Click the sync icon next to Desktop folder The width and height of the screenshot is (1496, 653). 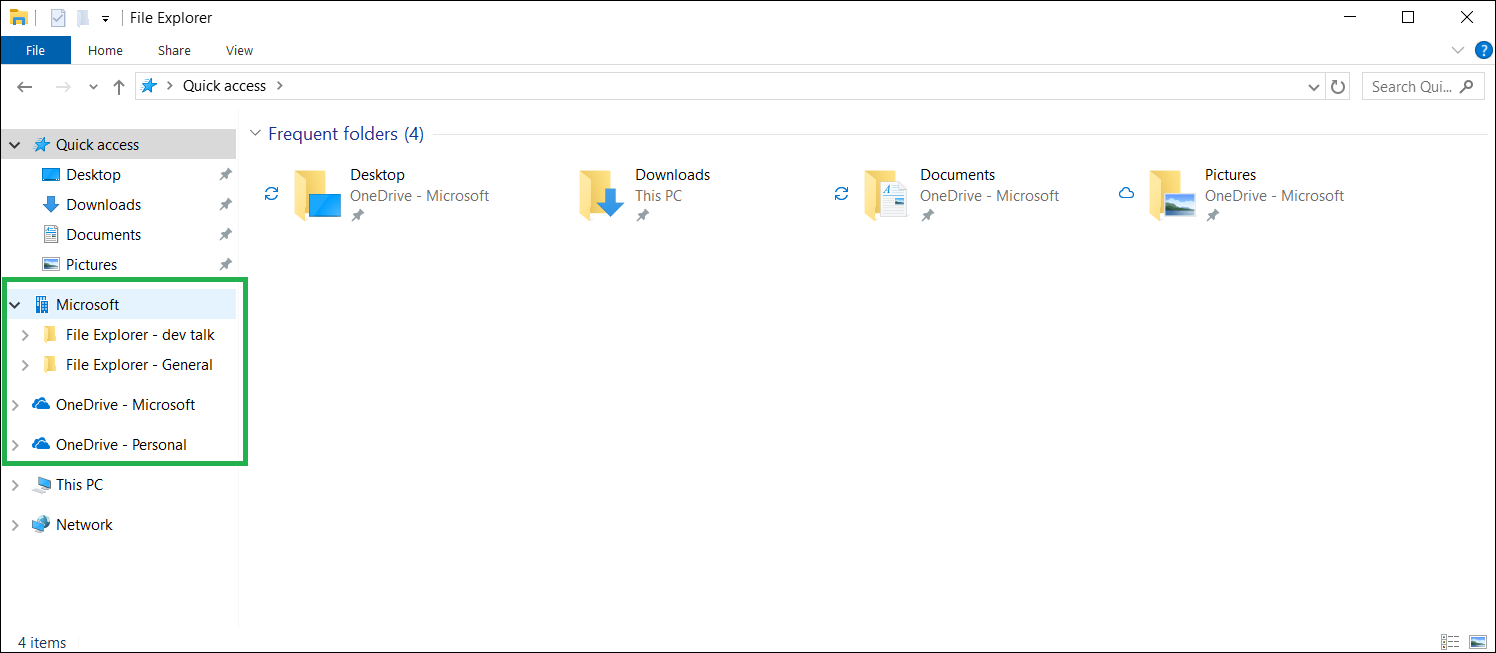pos(272,193)
